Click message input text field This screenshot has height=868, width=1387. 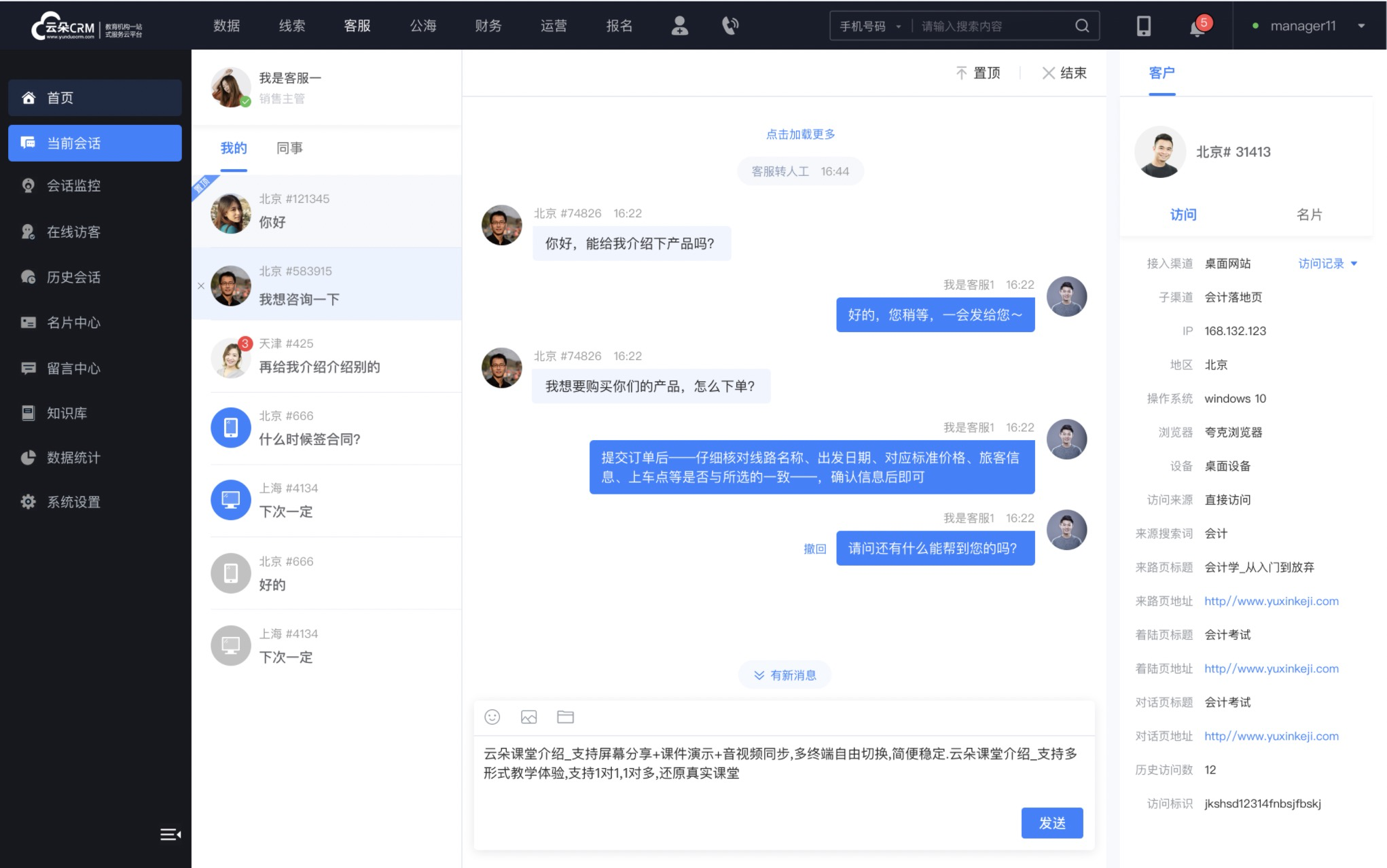(x=780, y=780)
